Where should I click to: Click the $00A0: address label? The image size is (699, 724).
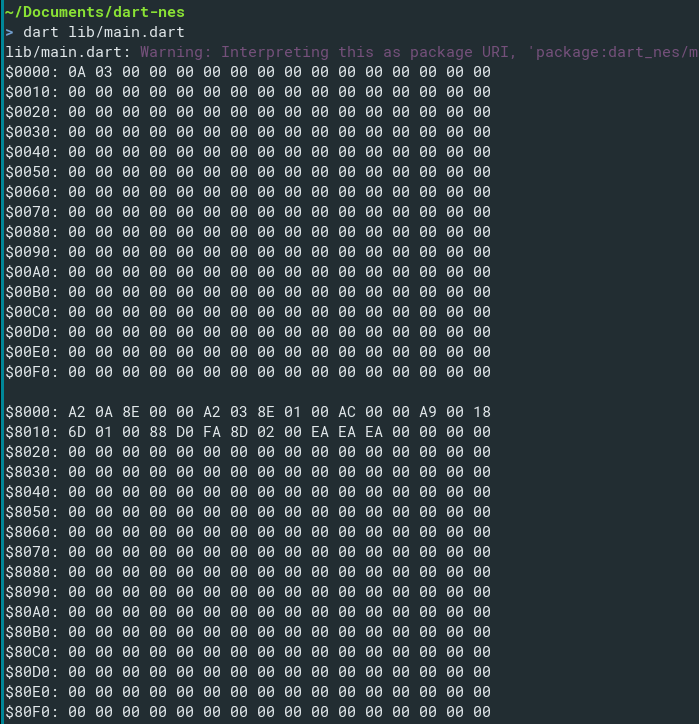[x=32, y=272]
